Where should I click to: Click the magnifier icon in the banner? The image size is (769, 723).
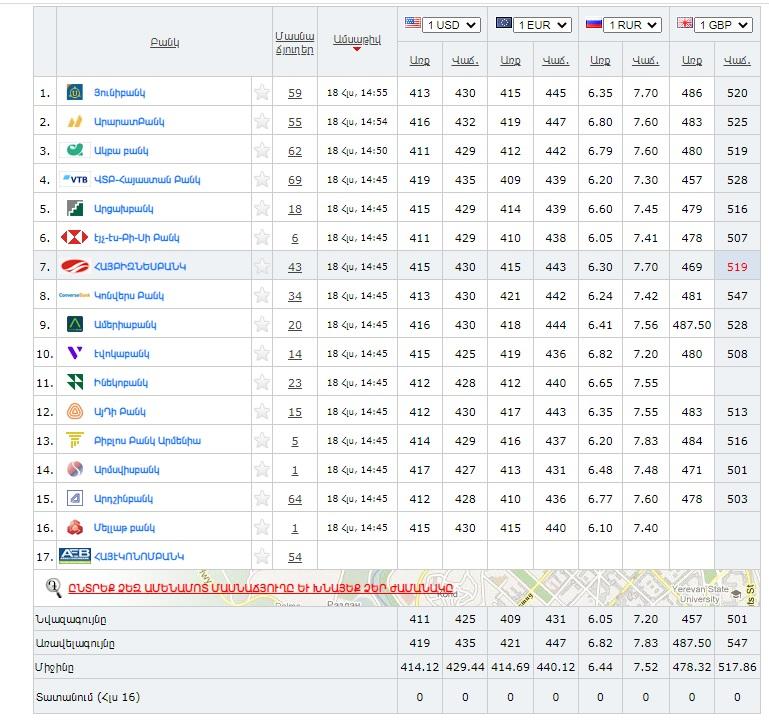click(x=55, y=588)
